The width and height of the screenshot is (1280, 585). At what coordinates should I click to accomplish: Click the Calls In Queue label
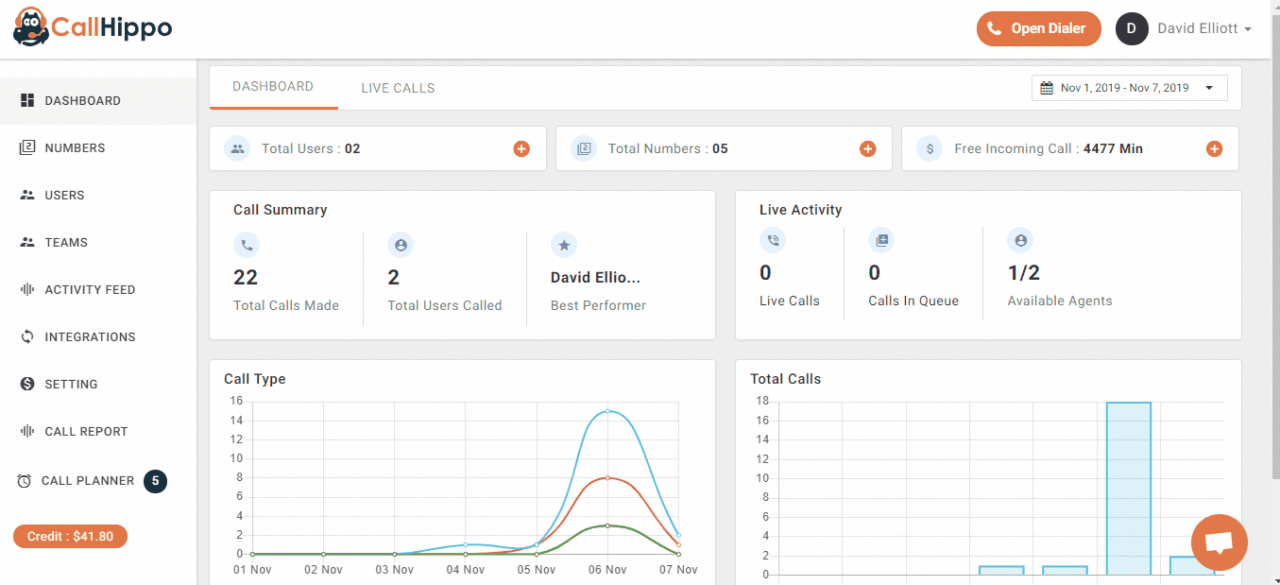click(x=913, y=301)
